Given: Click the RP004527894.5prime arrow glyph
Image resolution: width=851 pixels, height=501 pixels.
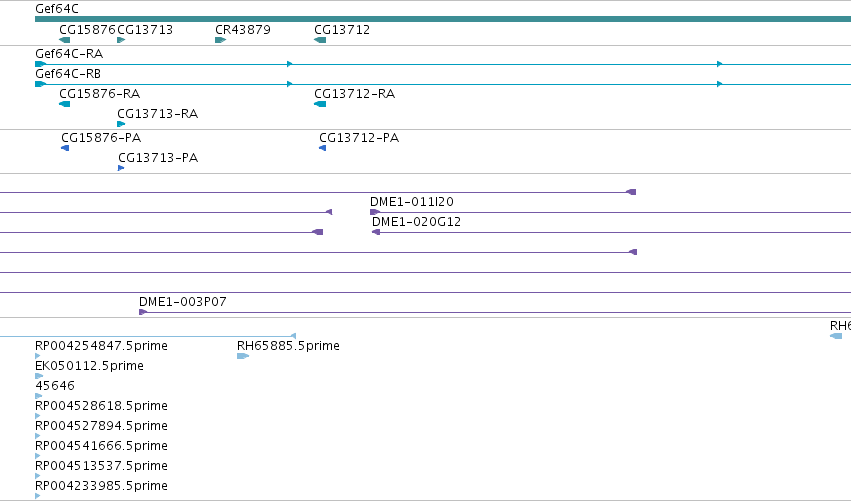Looking at the screenshot, I should [37, 436].
